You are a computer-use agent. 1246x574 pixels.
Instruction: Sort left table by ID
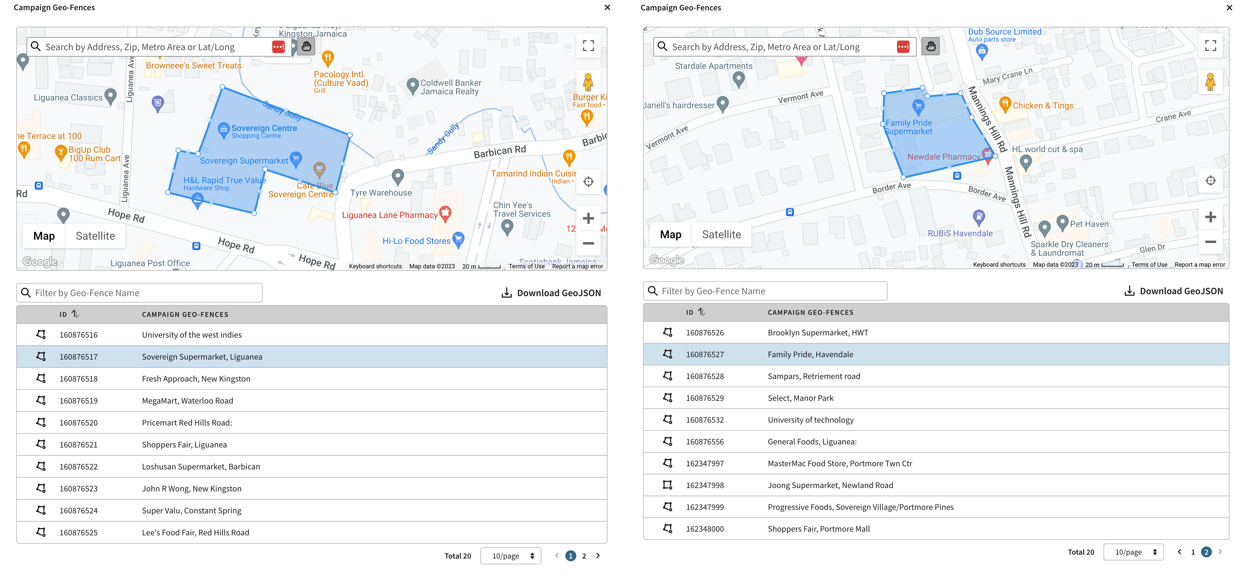coord(75,314)
